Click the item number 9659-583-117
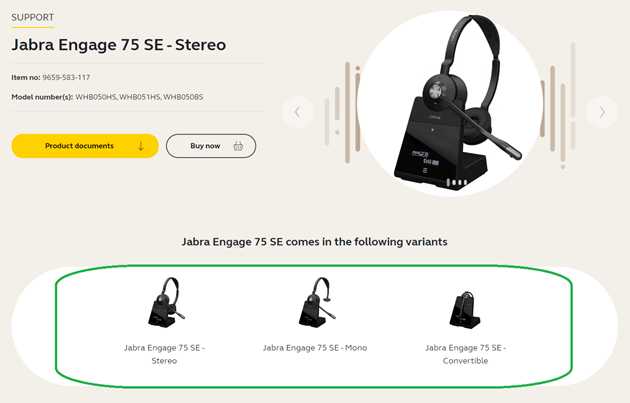The width and height of the screenshot is (630, 403). pyautogui.click(x=66, y=77)
